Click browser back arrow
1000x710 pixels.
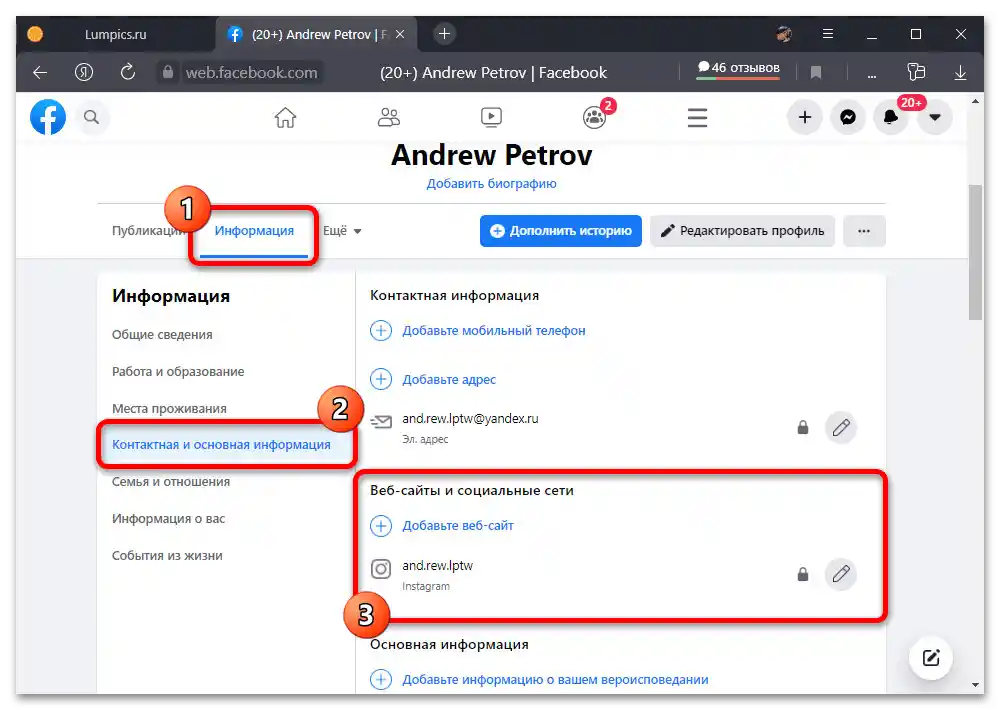[40, 73]
